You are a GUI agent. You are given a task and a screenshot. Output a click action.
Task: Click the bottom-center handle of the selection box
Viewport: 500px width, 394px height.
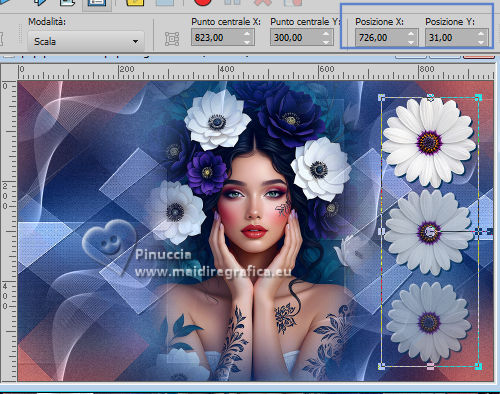(430, 367)
